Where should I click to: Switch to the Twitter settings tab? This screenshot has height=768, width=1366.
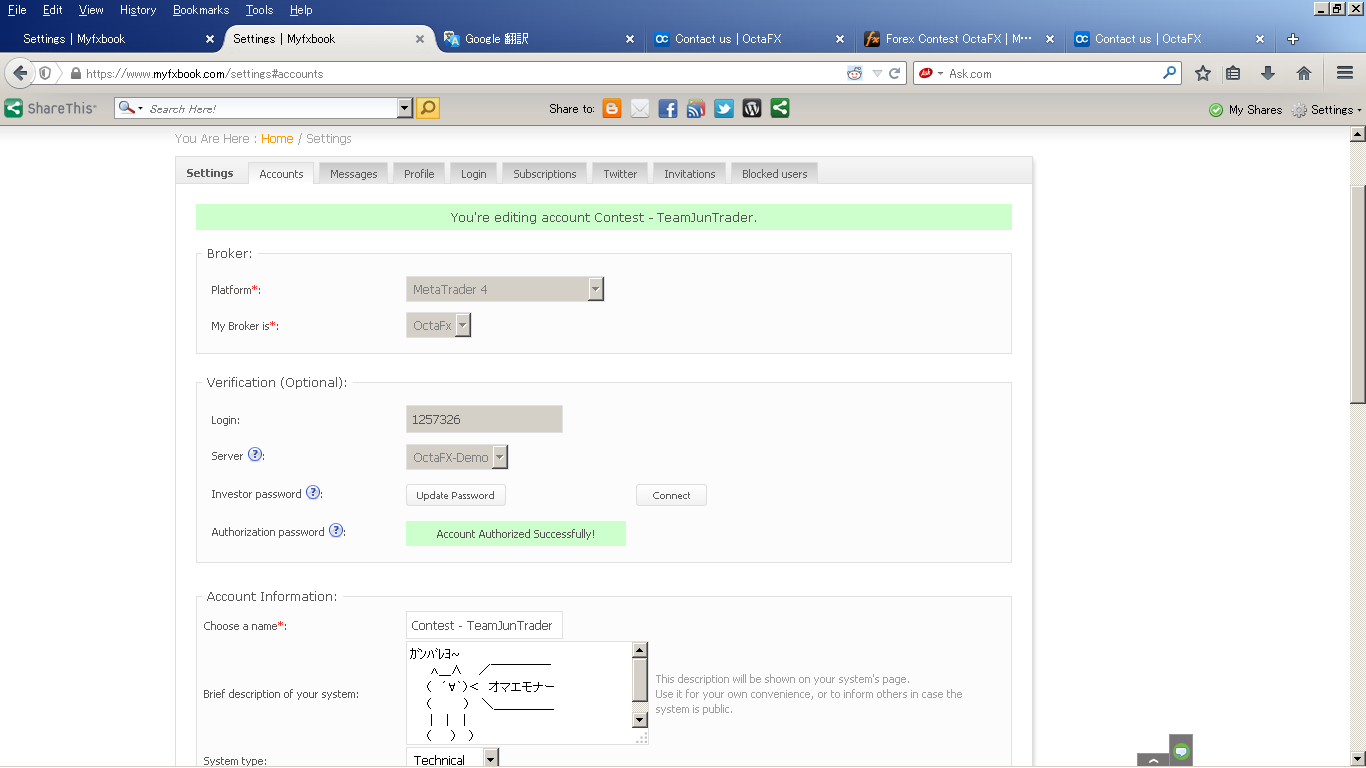coord(620,173)
